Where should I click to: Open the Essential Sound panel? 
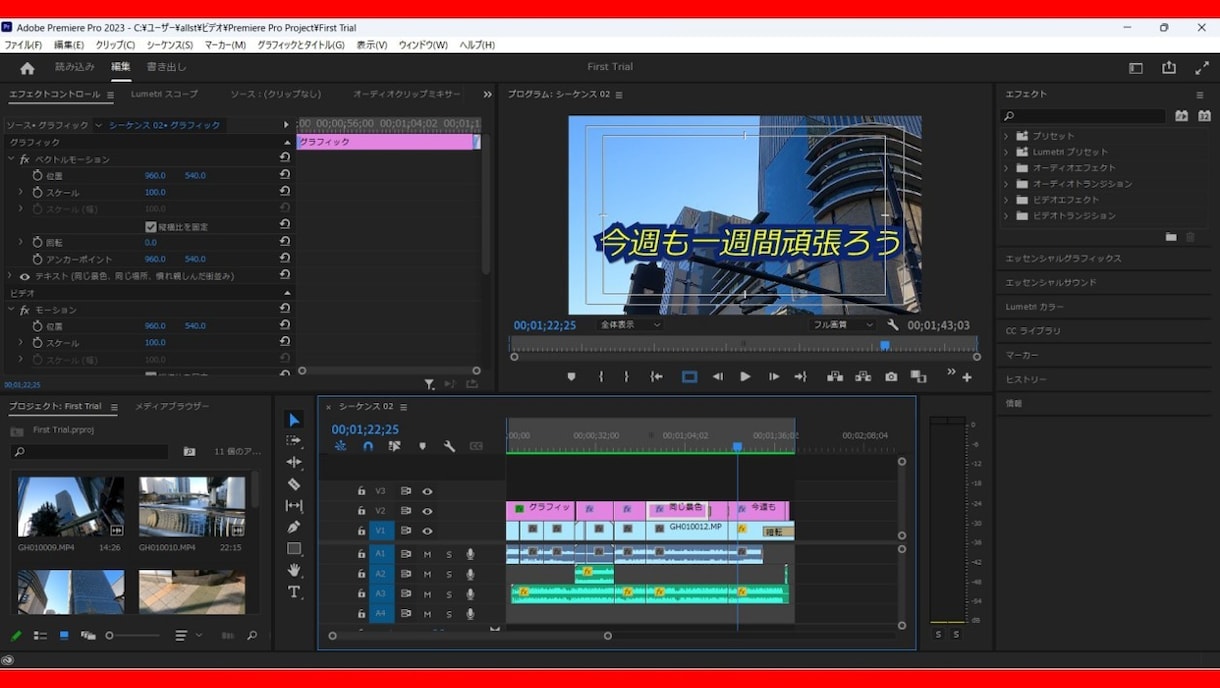click(1051, 283)
